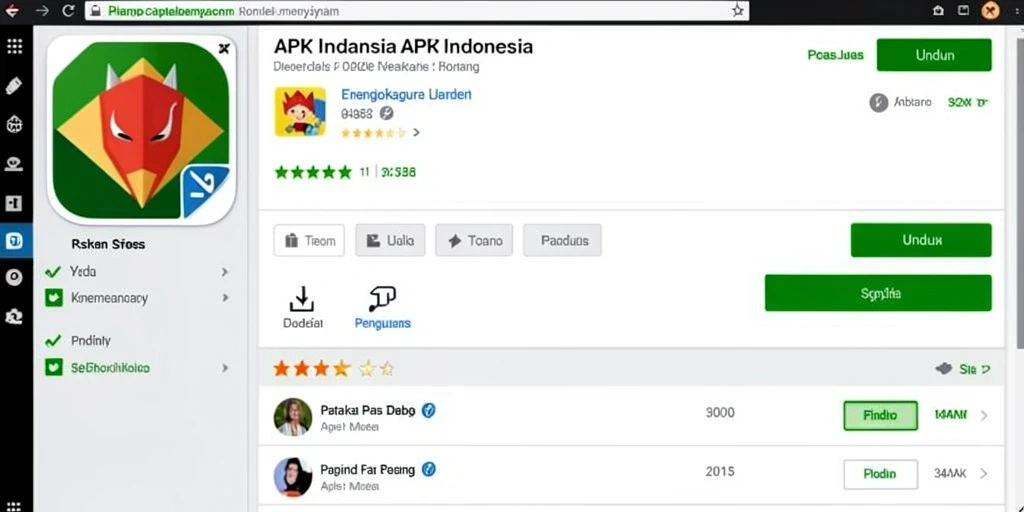Click the 3000 value
Screen dimensions: 1024x512
(x=720, y=413)
